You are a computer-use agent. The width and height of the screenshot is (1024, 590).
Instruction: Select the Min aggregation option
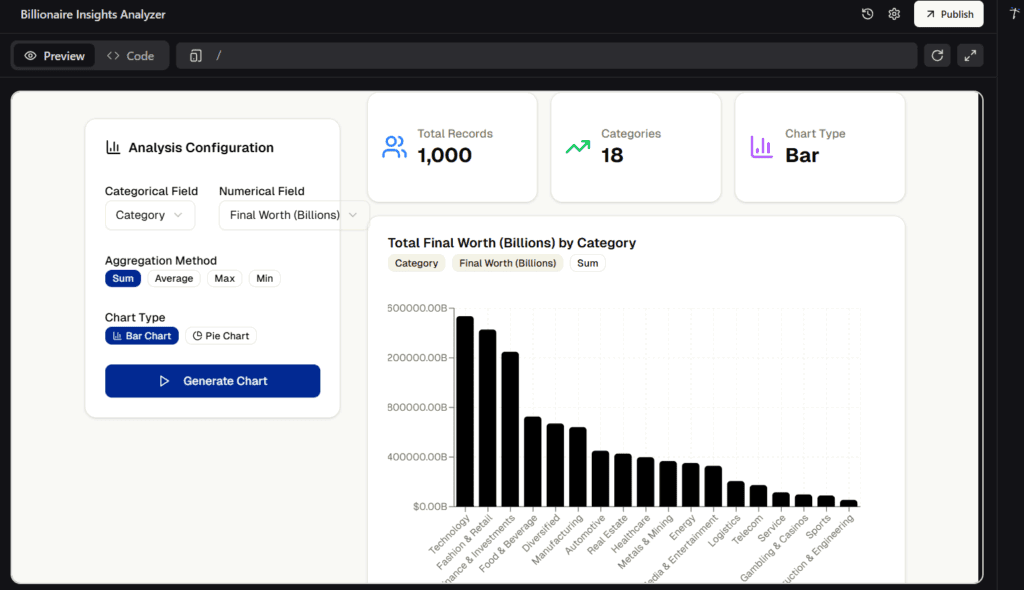coord(264,278)
